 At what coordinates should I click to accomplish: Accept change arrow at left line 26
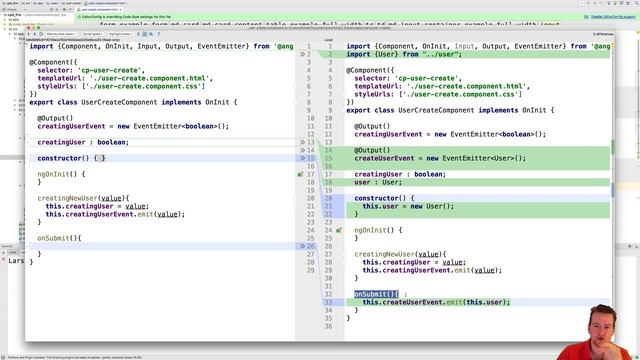[302, 246]
